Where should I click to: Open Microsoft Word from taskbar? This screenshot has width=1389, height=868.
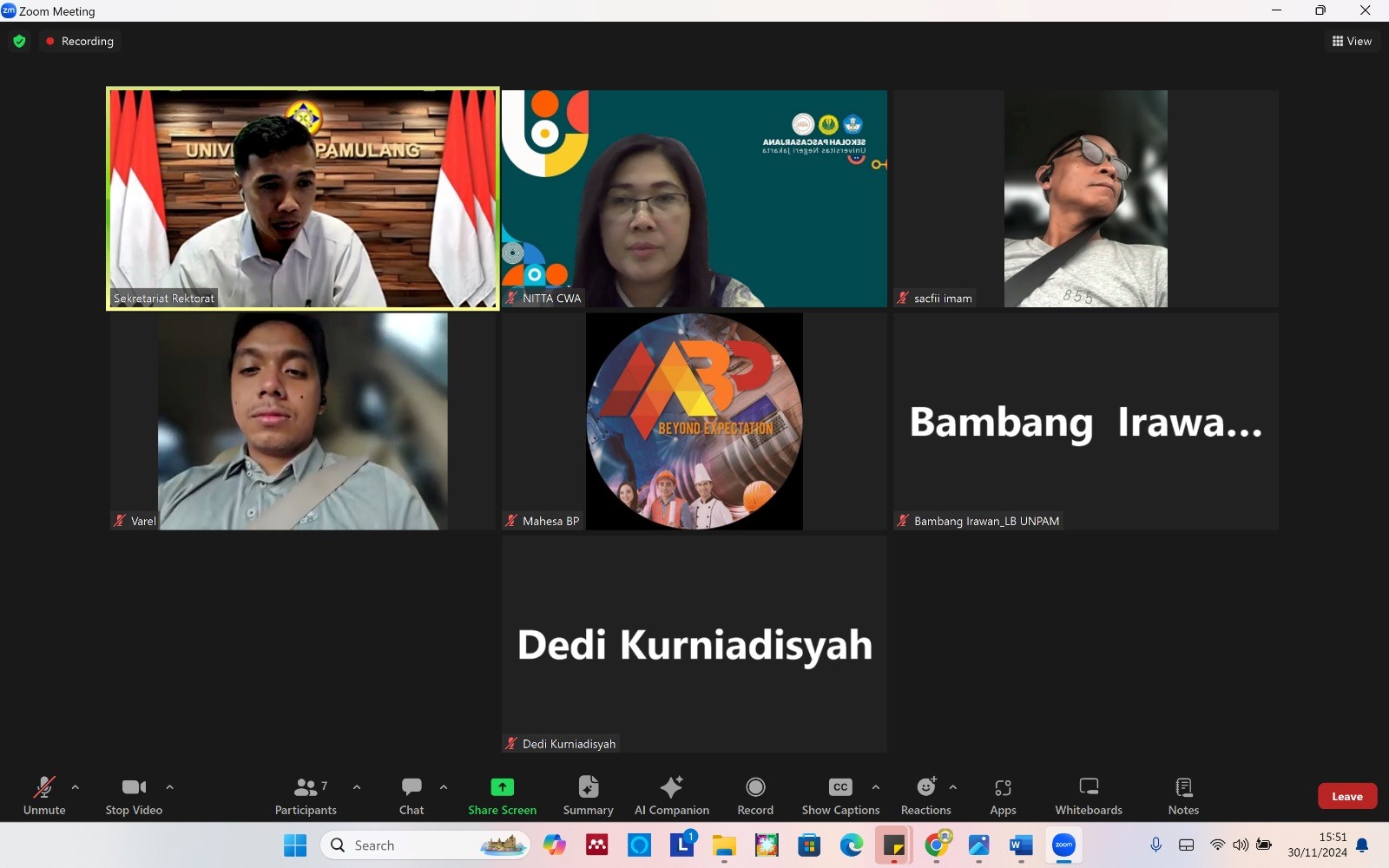[x=1021, y=845]
